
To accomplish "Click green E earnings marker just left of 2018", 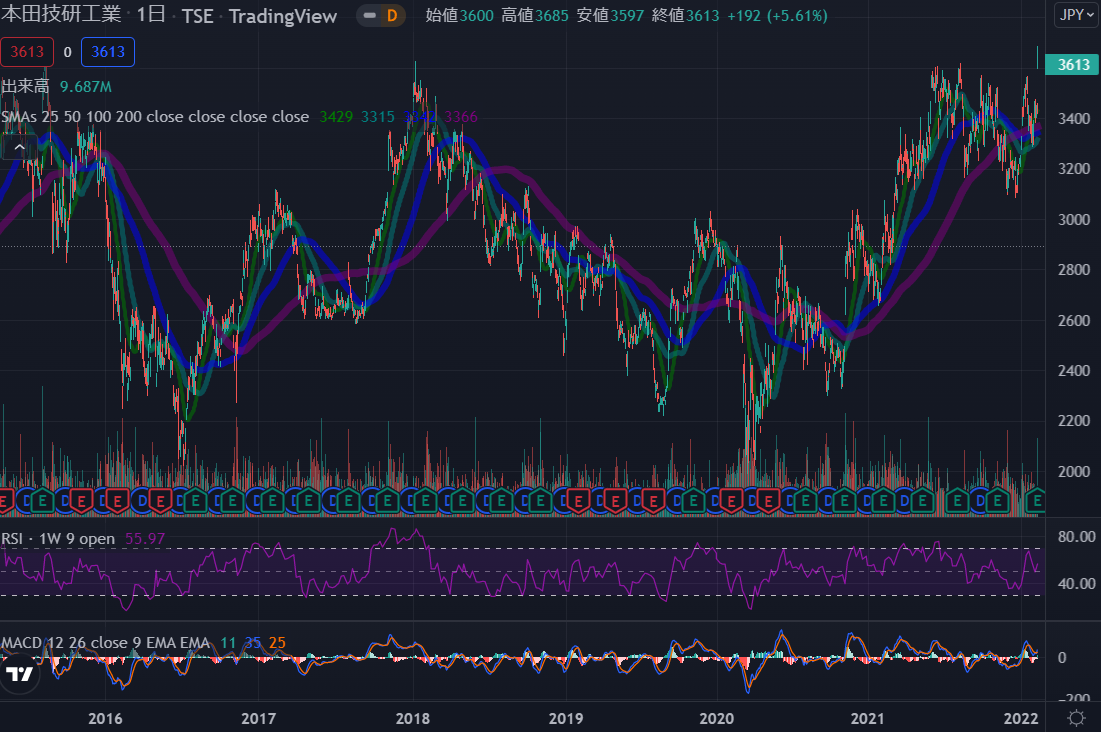I will pos(387,502).
